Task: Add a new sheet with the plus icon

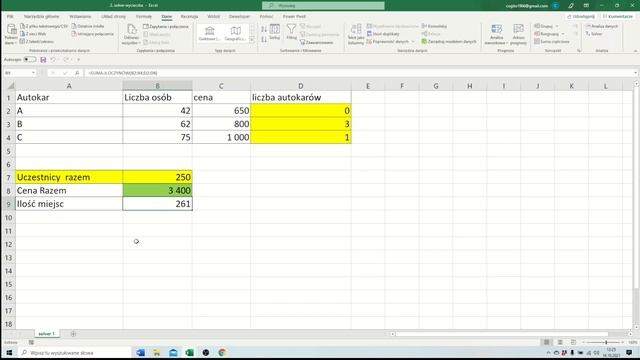Action: 73,334
